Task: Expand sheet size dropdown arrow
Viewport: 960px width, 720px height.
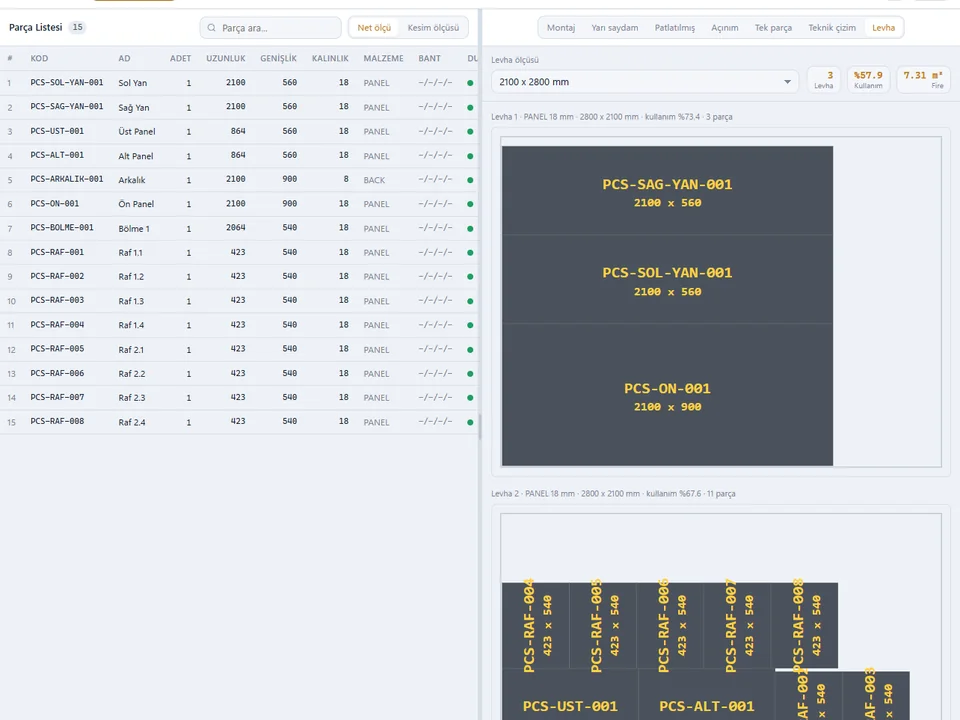Action: tap(787, 81)
